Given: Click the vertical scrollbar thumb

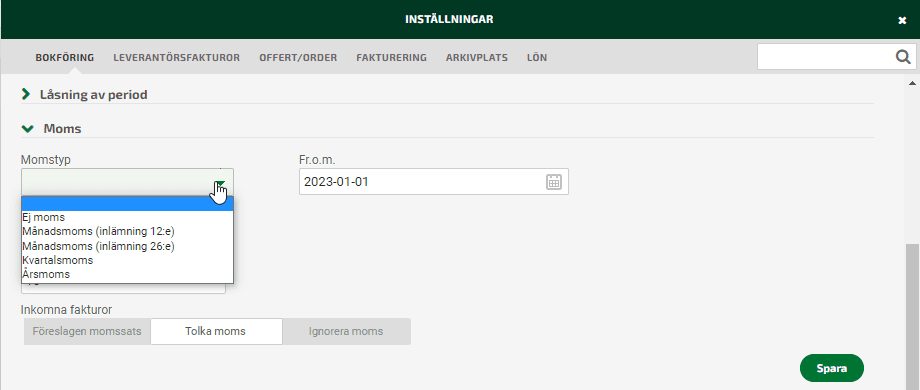Looking at the screenshot, I should (x=912, y=317).
